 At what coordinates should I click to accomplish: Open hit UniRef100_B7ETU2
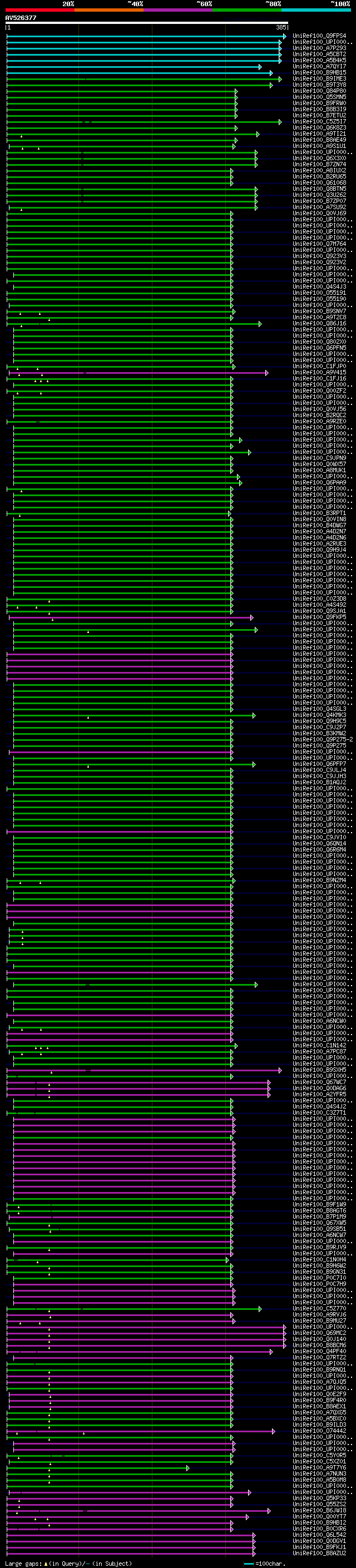coord(319,115)
